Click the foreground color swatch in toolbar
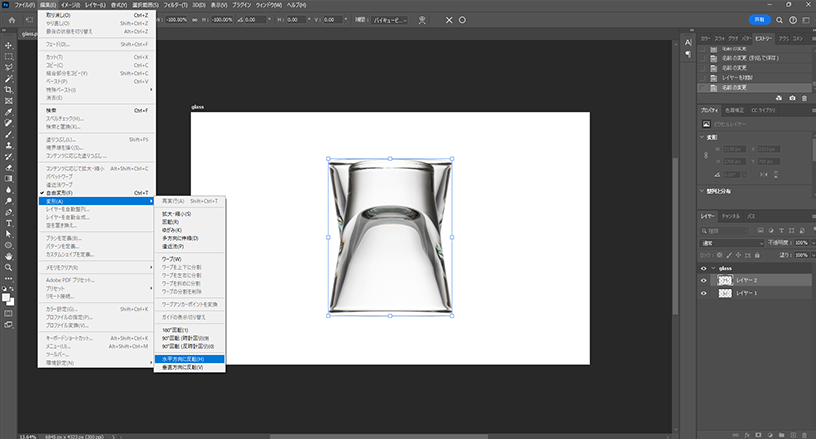This screenshot has height=439, width=816. (6, 296)
